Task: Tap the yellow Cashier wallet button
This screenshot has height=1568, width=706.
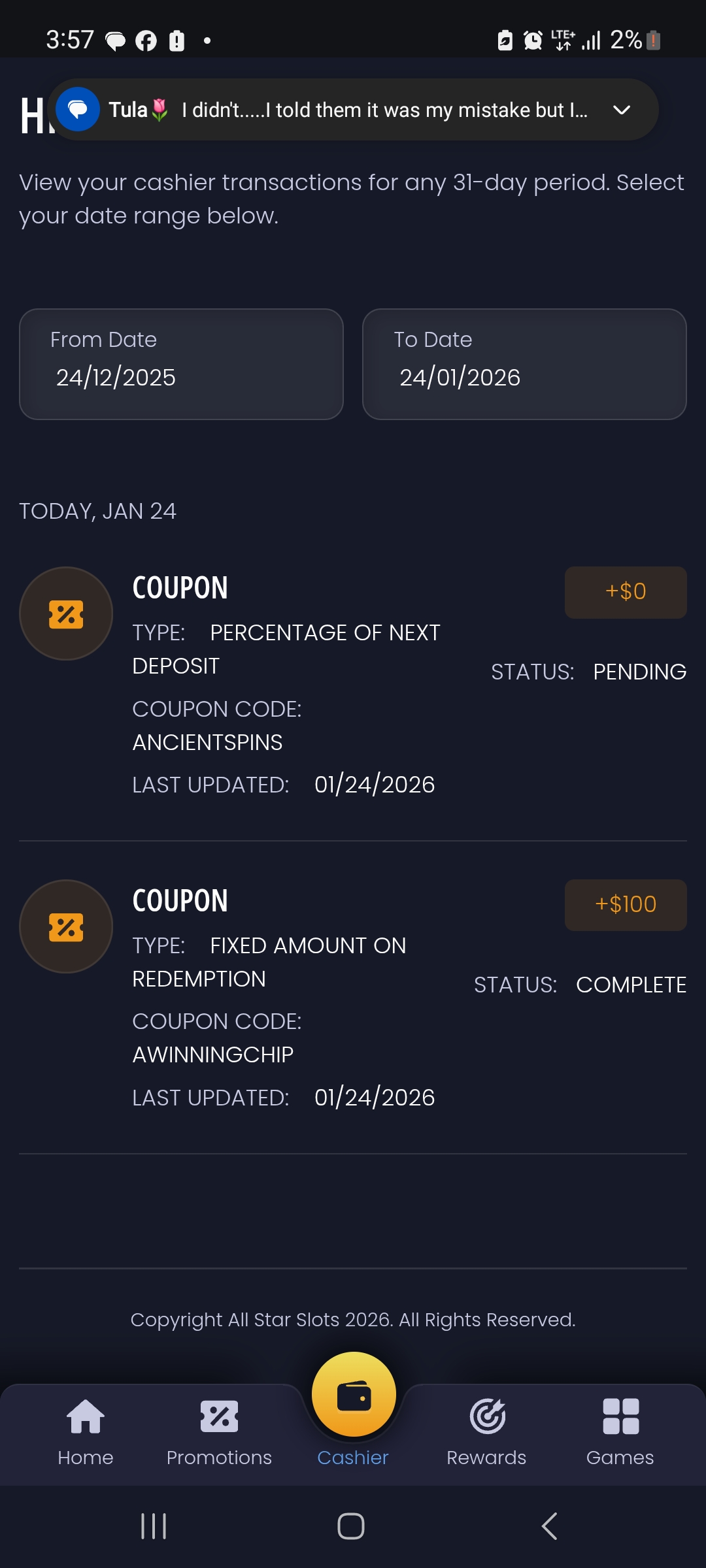Action: click(x=354, y=1395)
